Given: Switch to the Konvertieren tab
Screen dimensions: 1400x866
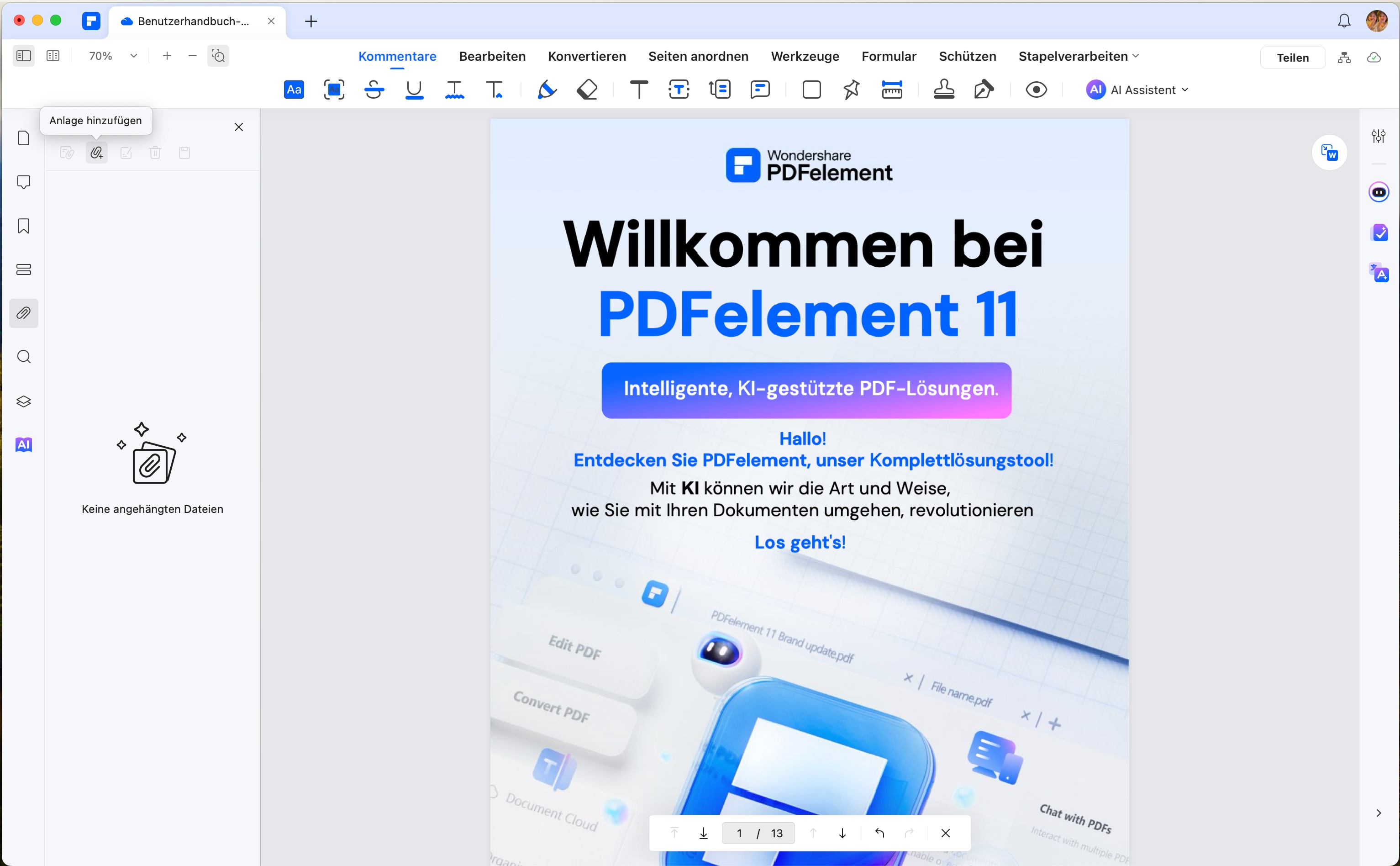Looking at the screenshot, I should (587, 56).
